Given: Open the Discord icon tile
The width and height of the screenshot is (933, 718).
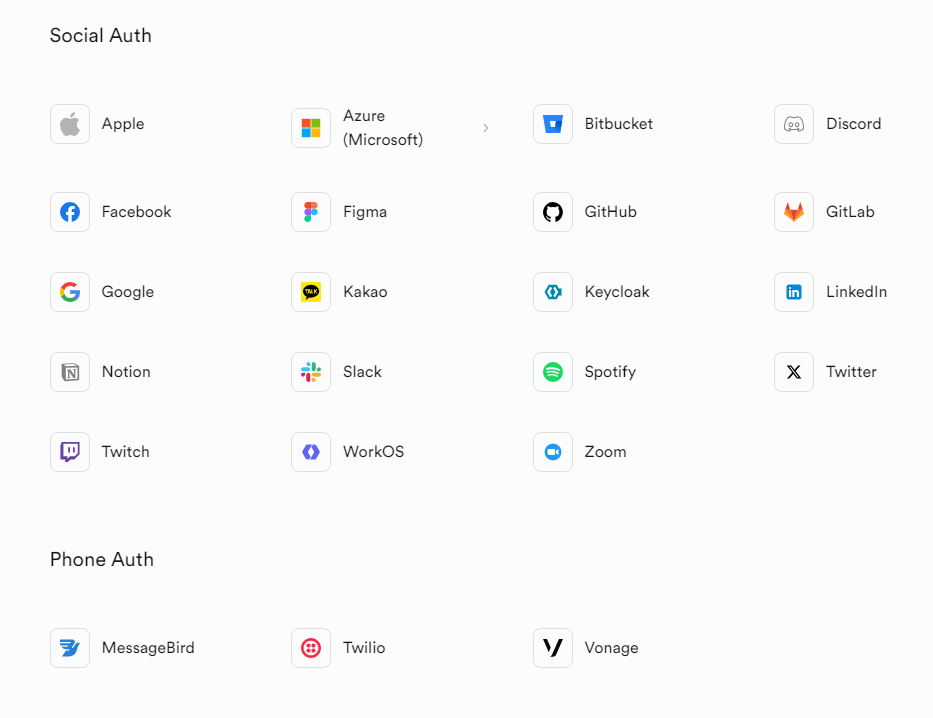Looking at the screenshot, I should (794, 125).
